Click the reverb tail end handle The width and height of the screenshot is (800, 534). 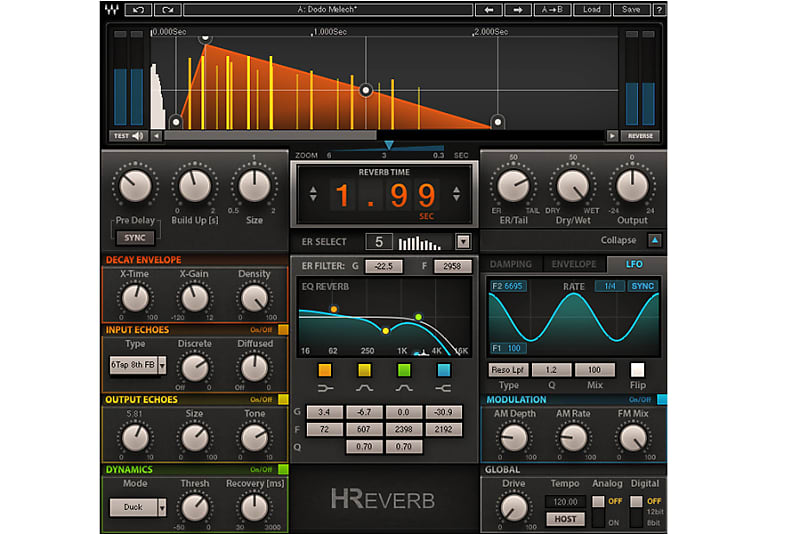click(x=497, y=122)
